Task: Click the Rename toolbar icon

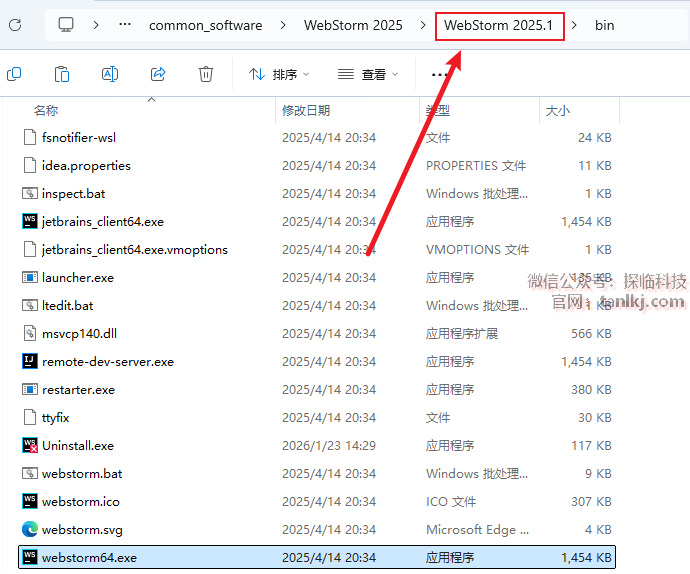Action: tap(110, 74)
